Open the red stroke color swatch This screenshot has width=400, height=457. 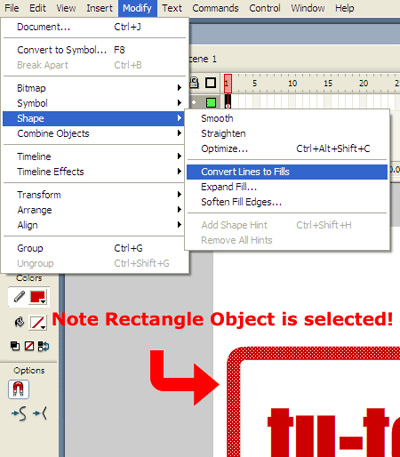pos(38,297)
